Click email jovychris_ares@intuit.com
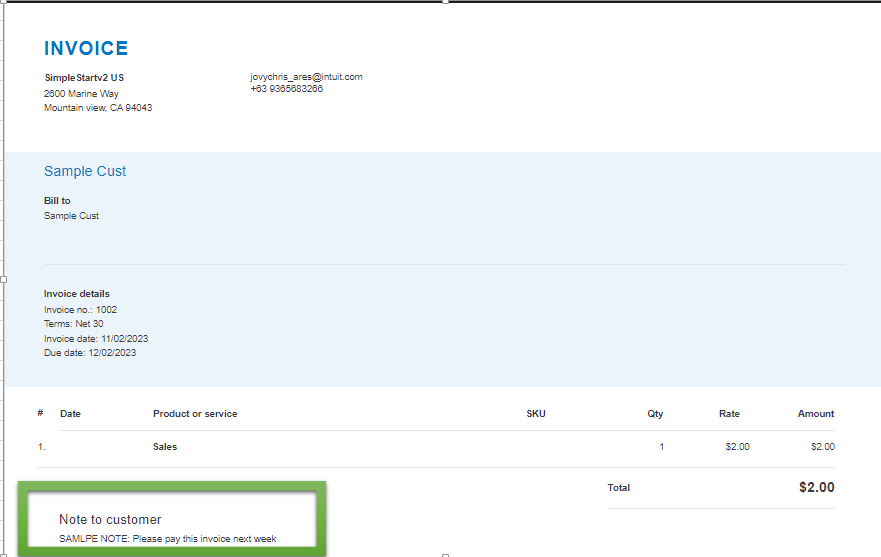 (306, 77)
